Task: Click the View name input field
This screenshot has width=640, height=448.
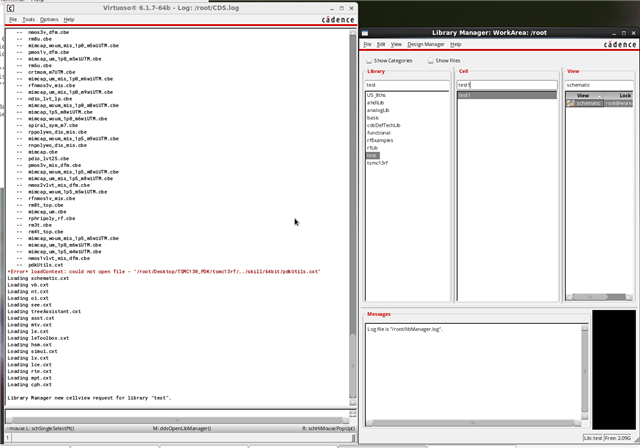Action: (596, 85)
